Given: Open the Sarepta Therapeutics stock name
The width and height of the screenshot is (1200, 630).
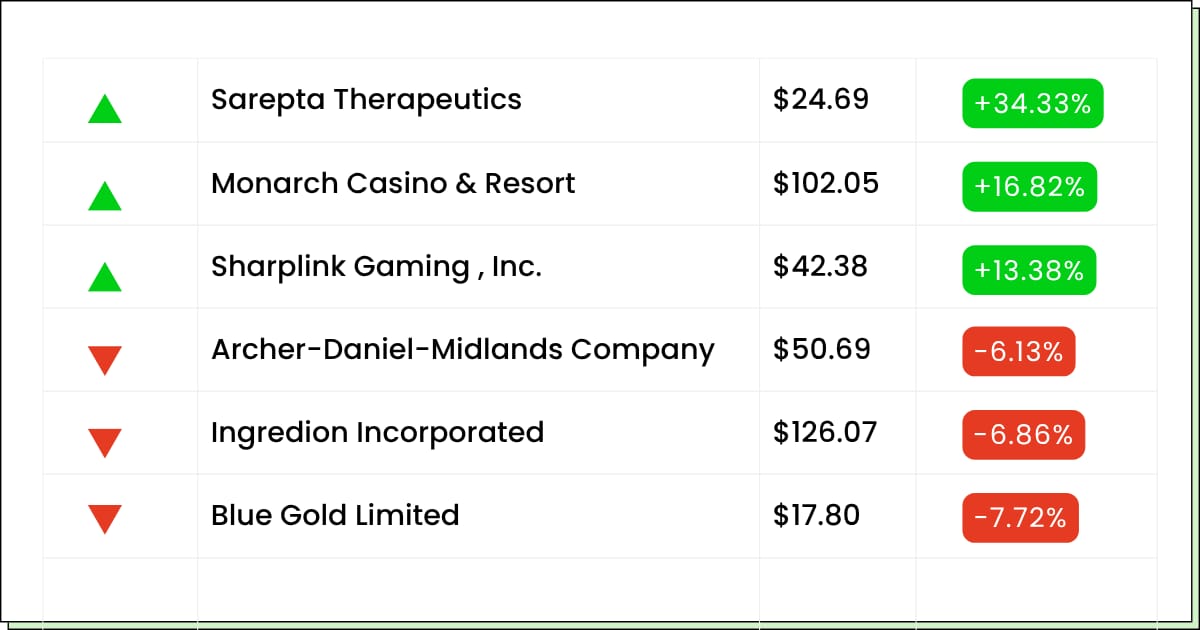Looking at the screenshot, I should pyautogui.click(x=366, y=100).
